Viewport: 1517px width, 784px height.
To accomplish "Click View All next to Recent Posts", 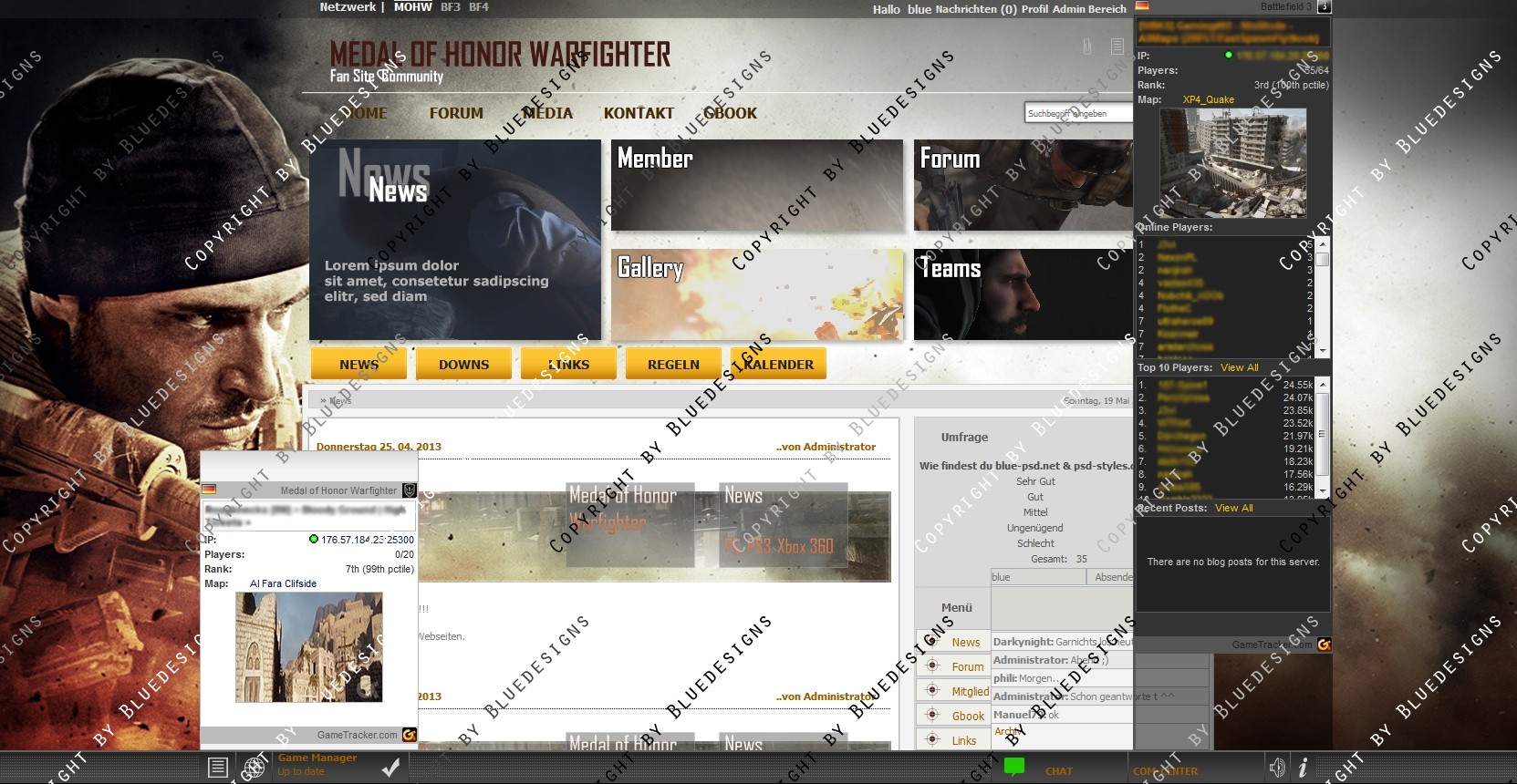I will tap(1234, 508).
